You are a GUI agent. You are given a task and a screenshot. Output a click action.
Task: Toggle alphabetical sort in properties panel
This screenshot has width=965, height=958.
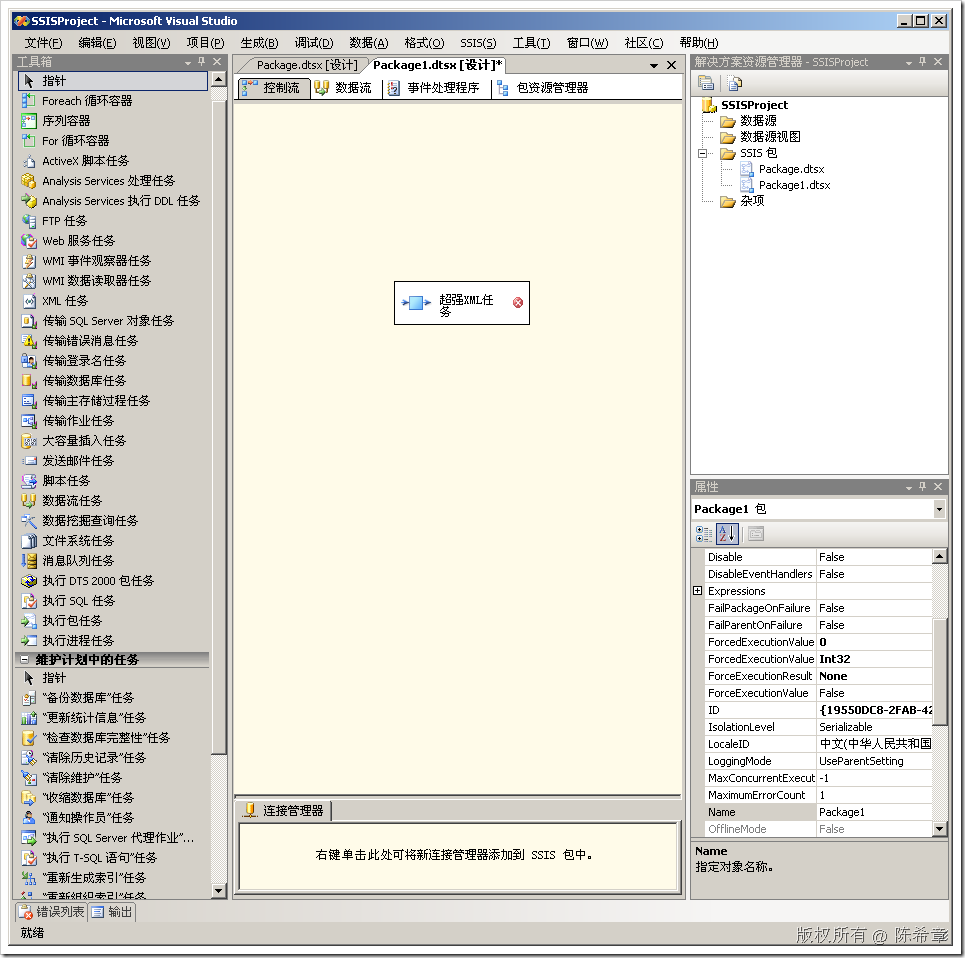click(727, 533)
